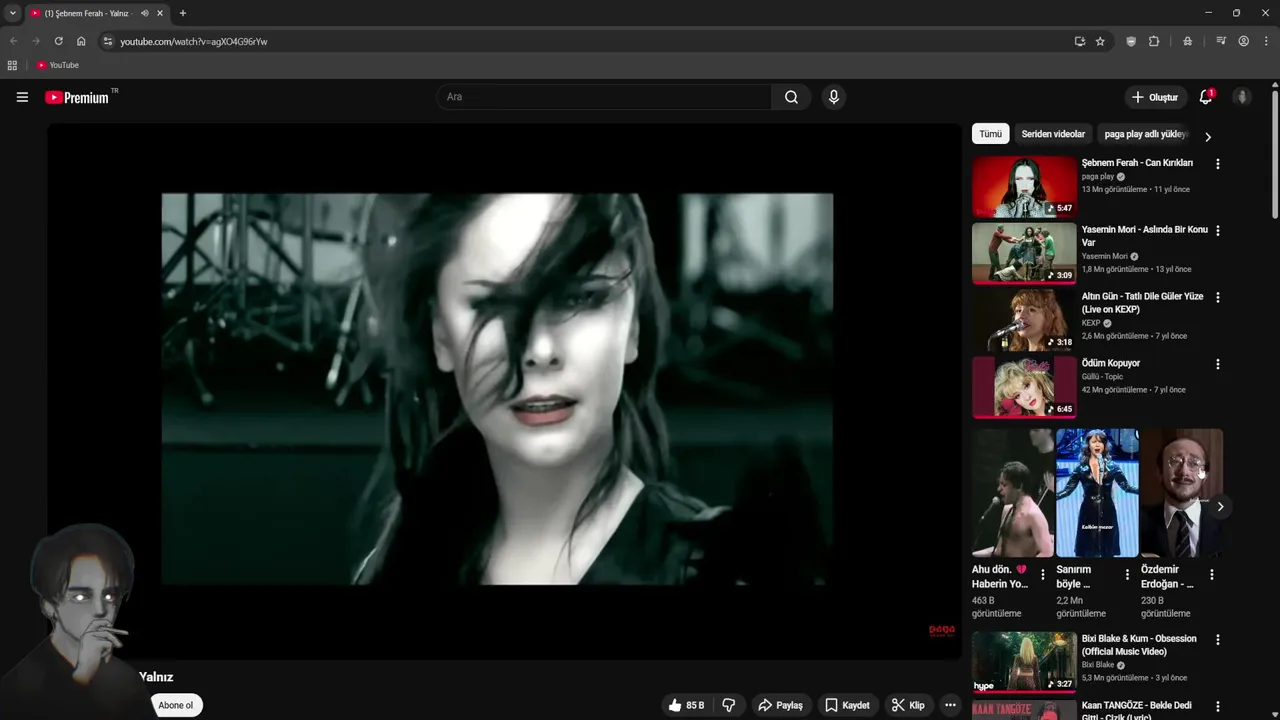1280x720 pixels.
Task: Open options for Sanırım böyle short
Action: 1127,575
